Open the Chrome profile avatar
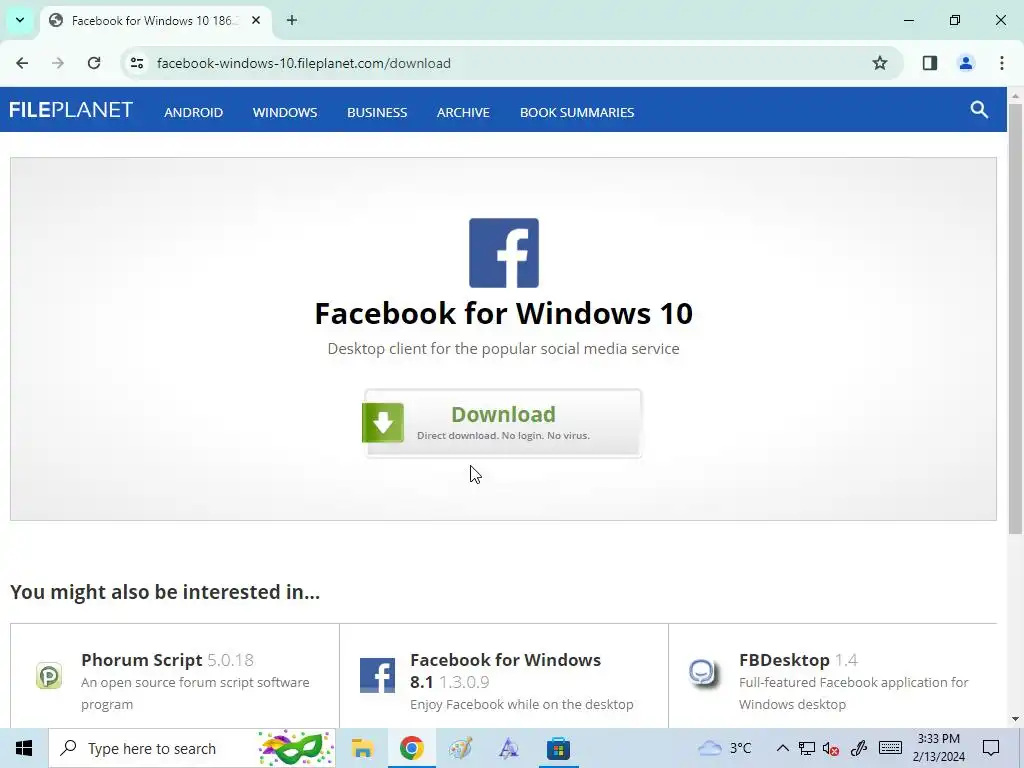Viewport: 1024px width, 768px height. click(966, 63)
